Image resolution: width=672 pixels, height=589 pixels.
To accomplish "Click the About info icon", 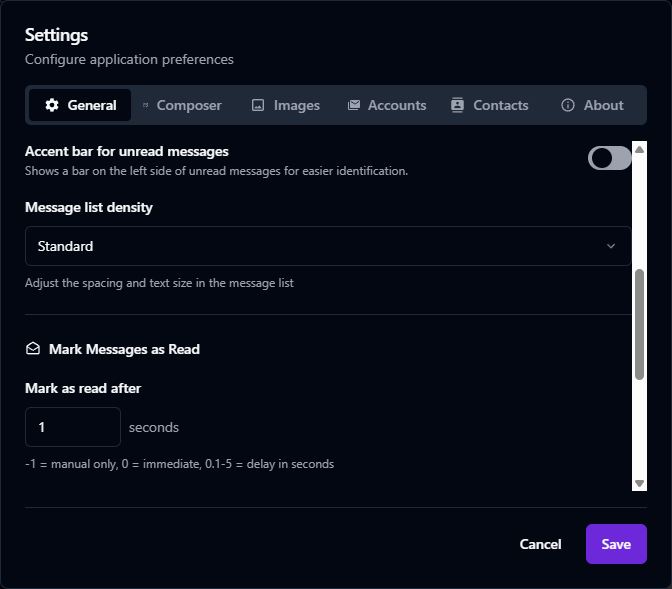I will pos(568,105).
